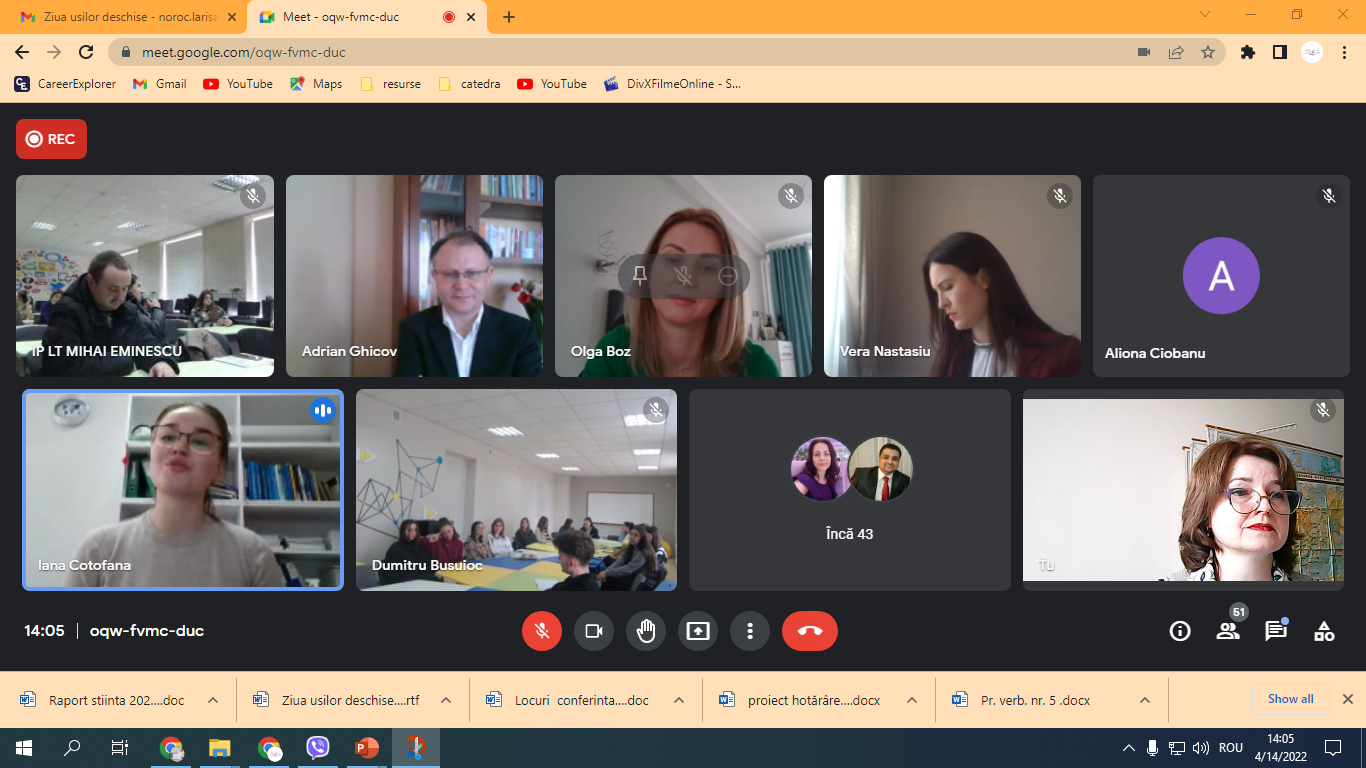This screenshot has height=768, width=1366.
Task: Go back in browser history
Action: click(x=22, y=52)
